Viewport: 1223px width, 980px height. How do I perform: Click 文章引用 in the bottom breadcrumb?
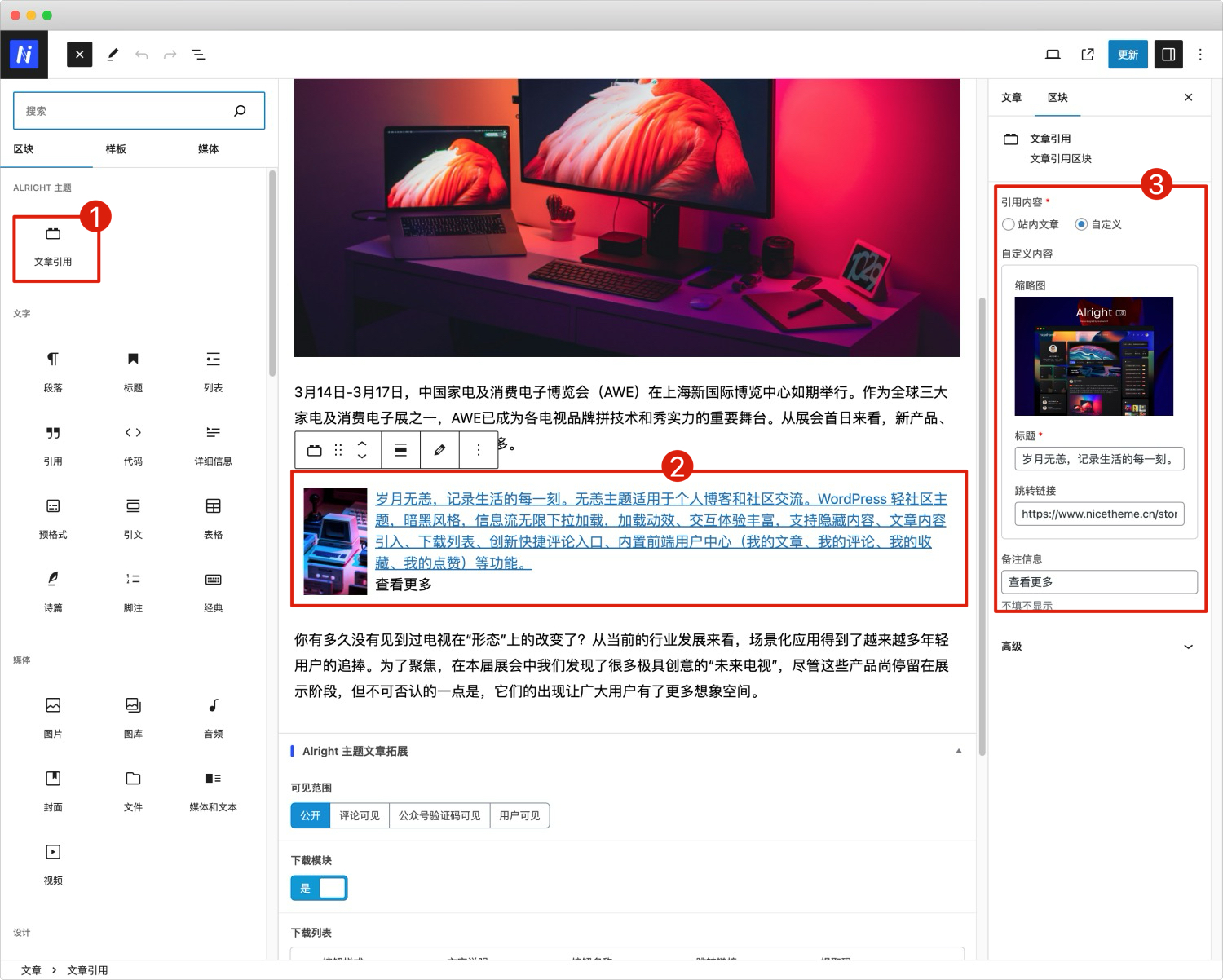[x=87, y=970]
